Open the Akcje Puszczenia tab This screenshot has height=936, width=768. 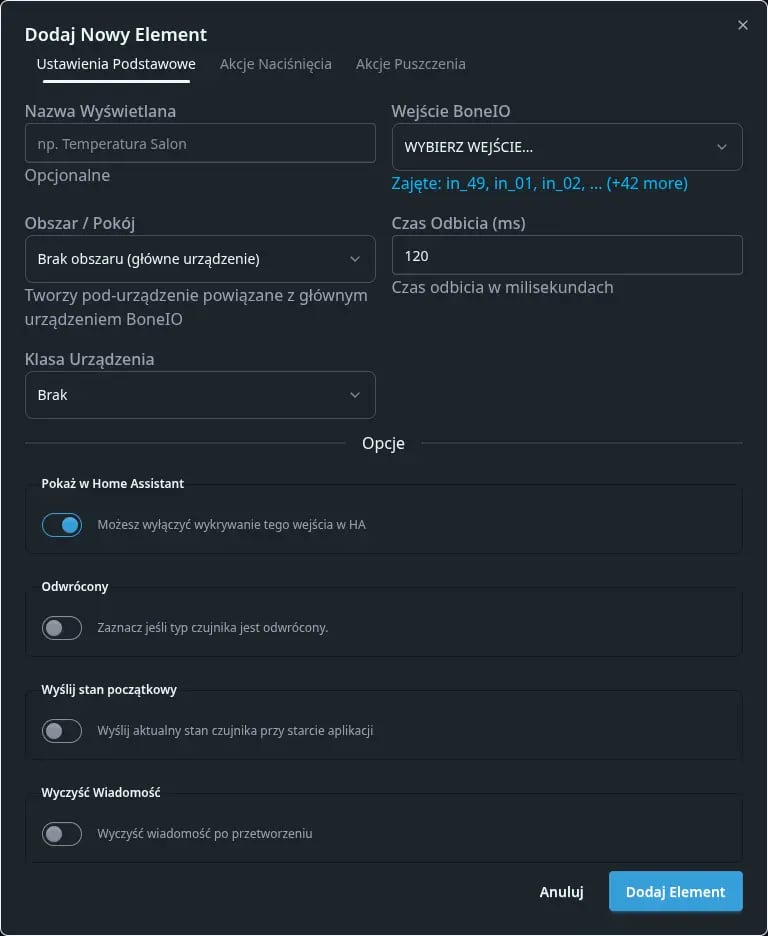coord(410,64)
